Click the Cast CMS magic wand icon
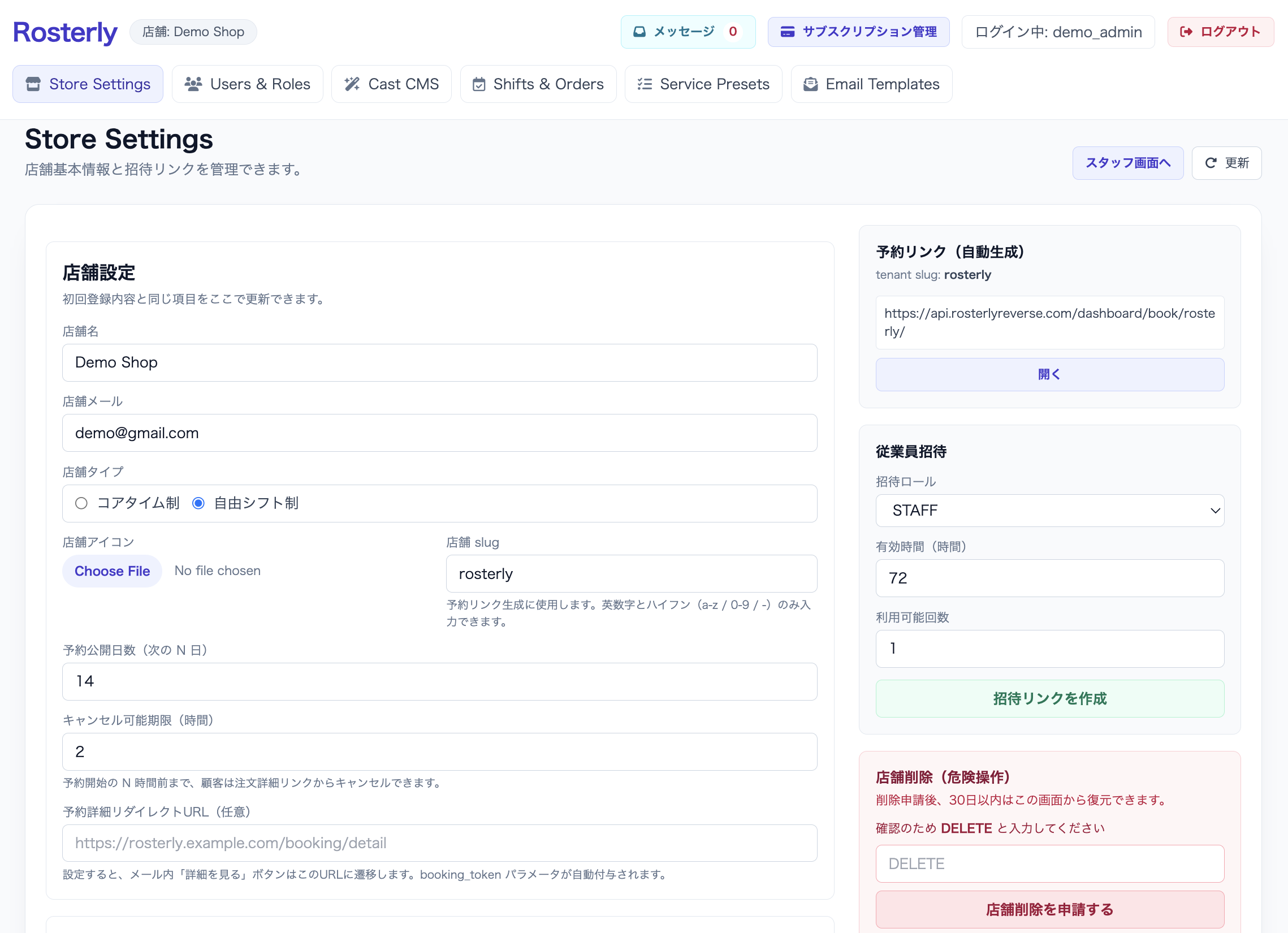 (352, 84)
